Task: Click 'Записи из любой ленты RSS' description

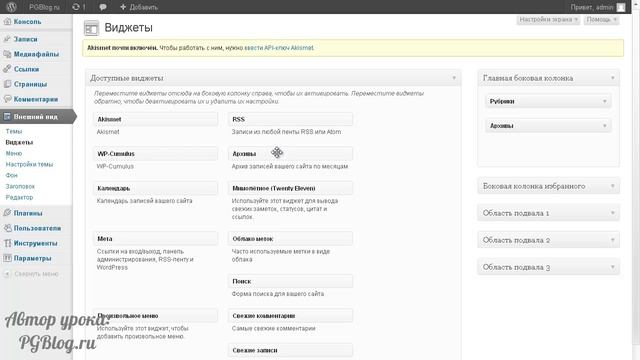Action: click(x=286, y=132)
